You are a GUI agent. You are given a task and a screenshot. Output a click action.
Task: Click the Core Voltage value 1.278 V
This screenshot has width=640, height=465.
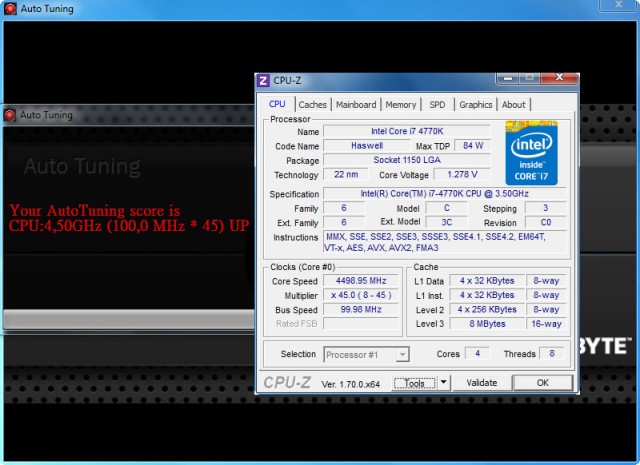[462, 174]
